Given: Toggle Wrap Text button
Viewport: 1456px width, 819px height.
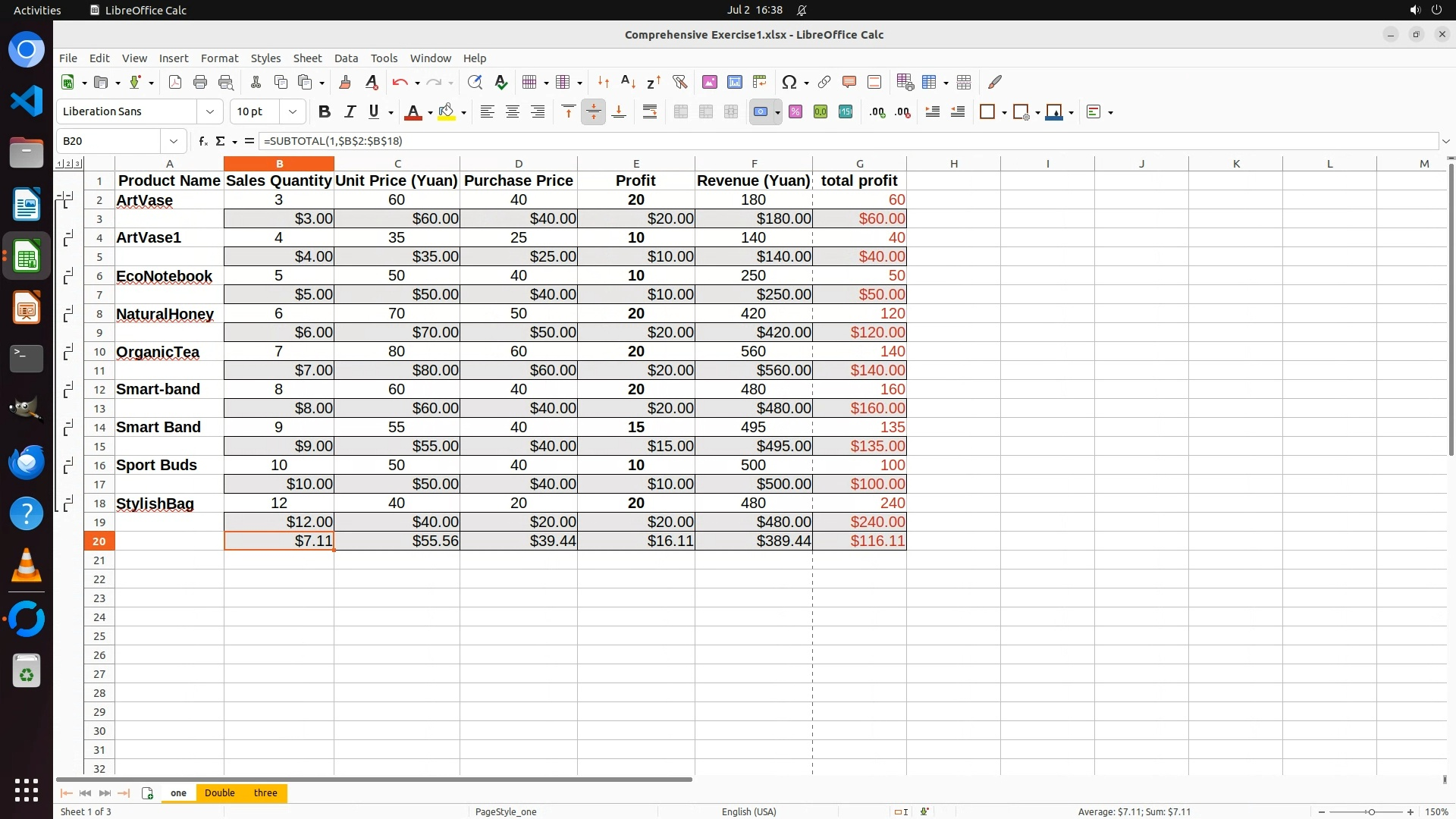Looking at the screenshot, I should click(650, 111).
